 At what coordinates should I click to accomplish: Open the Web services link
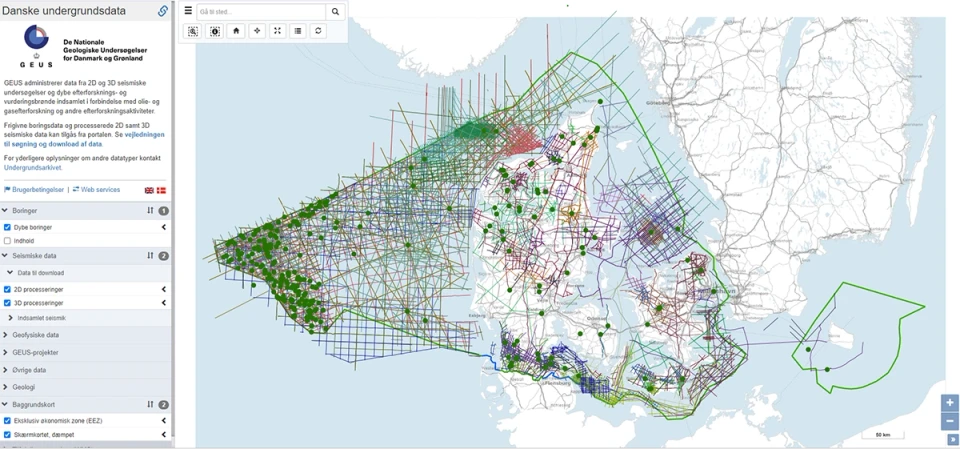[96, 190]
